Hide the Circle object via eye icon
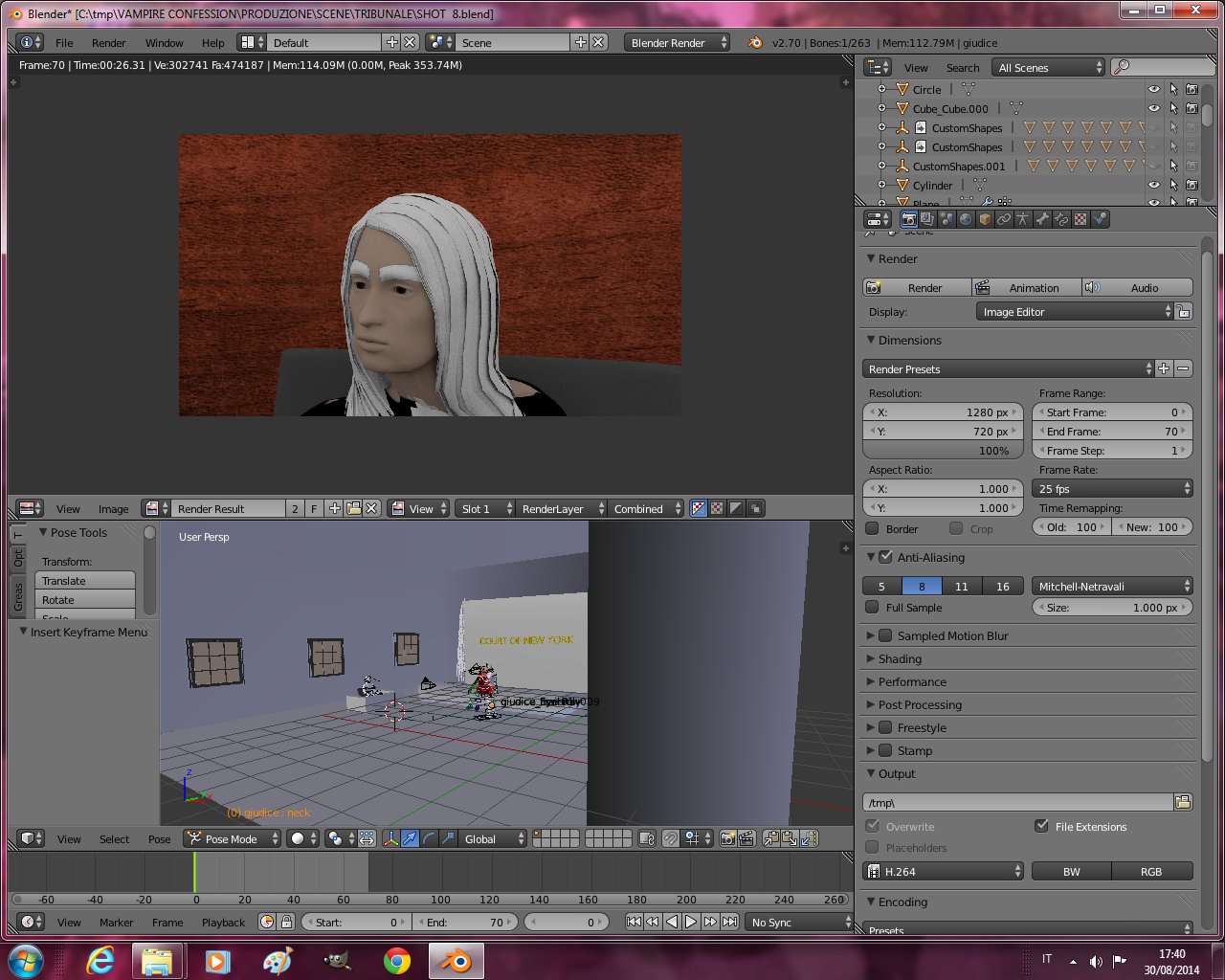 pos(1153,89)
